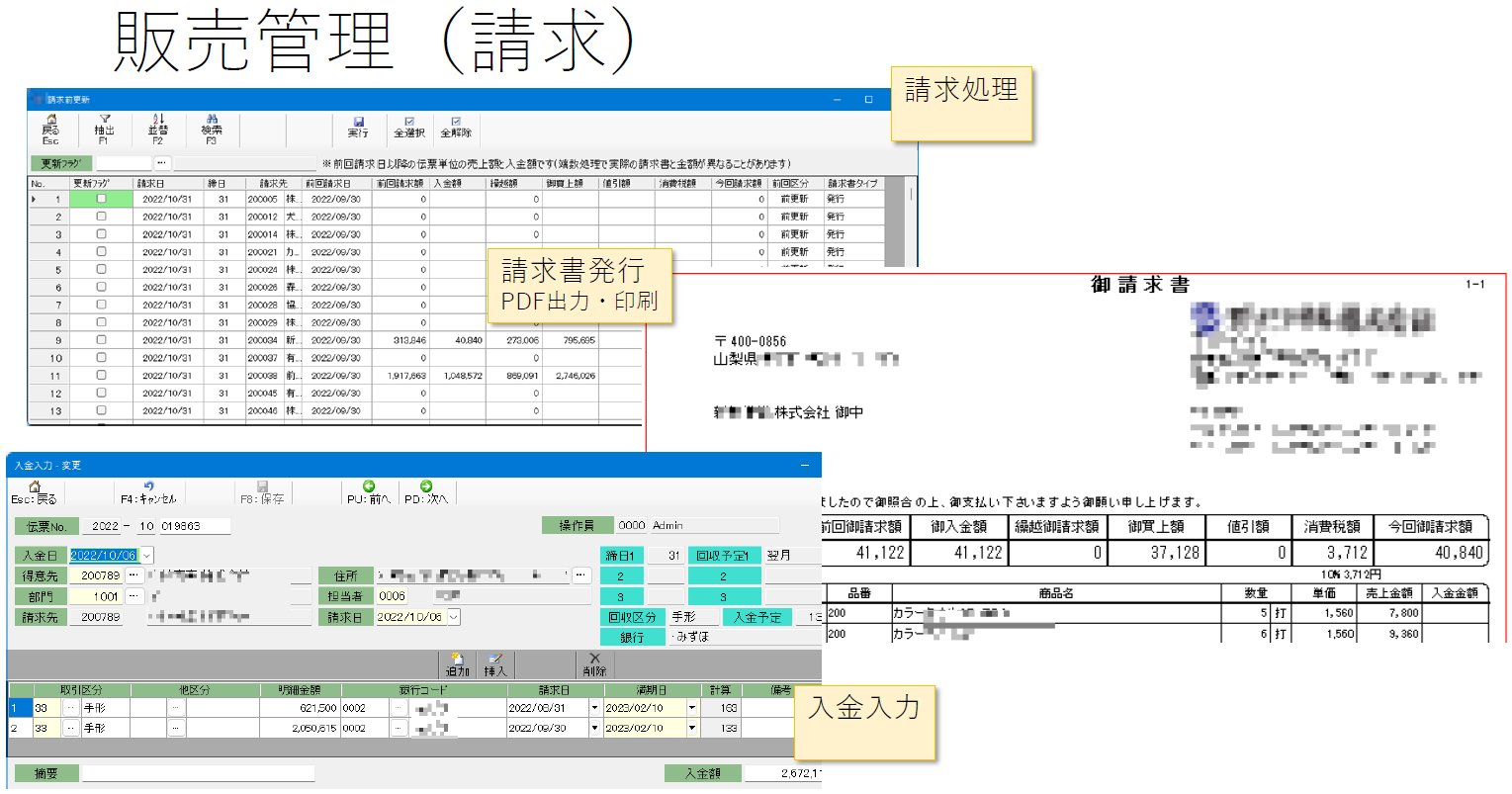The width and height of the screenshot is (1512, 794).
Task: Click the 摘要 text input field
Action: click(x=198, y=773)
